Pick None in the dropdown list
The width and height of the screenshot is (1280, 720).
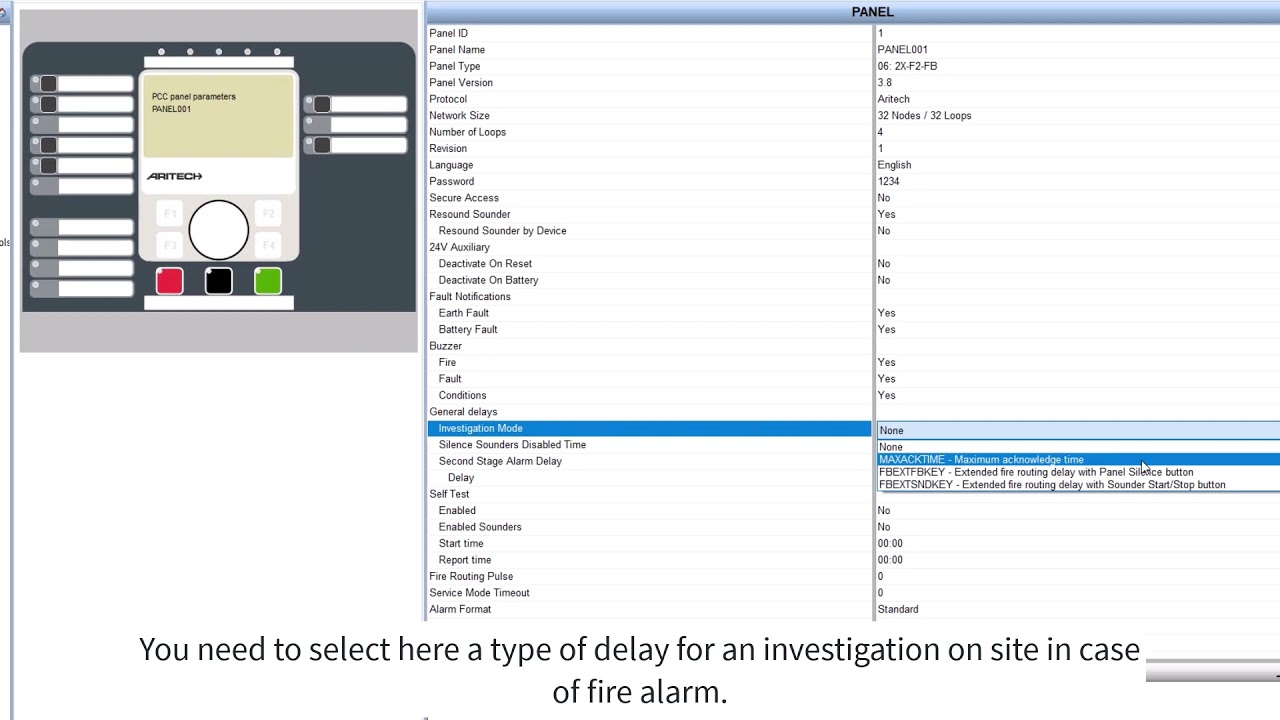[1078, 447]
